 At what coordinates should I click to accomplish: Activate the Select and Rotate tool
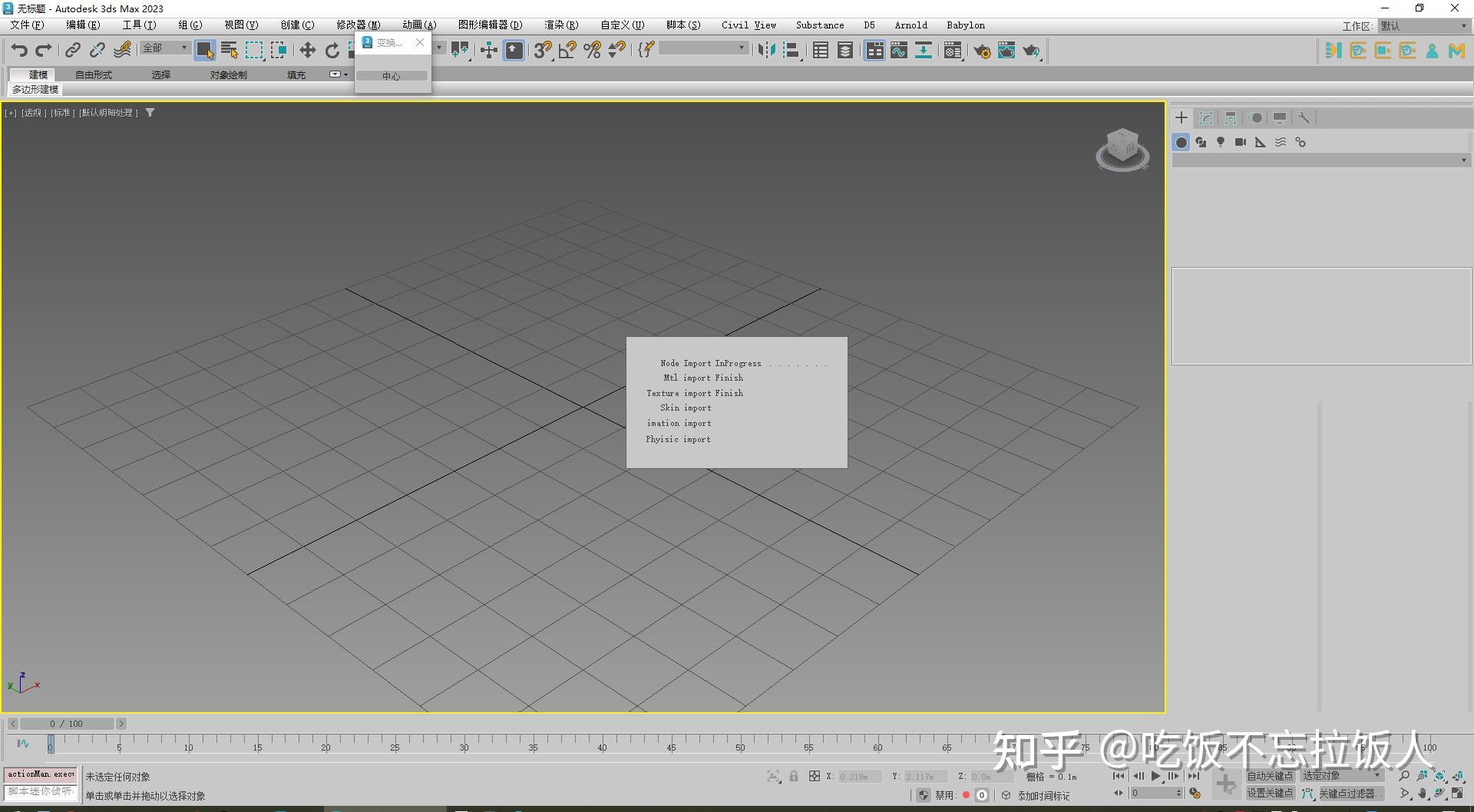pos(332,50)
